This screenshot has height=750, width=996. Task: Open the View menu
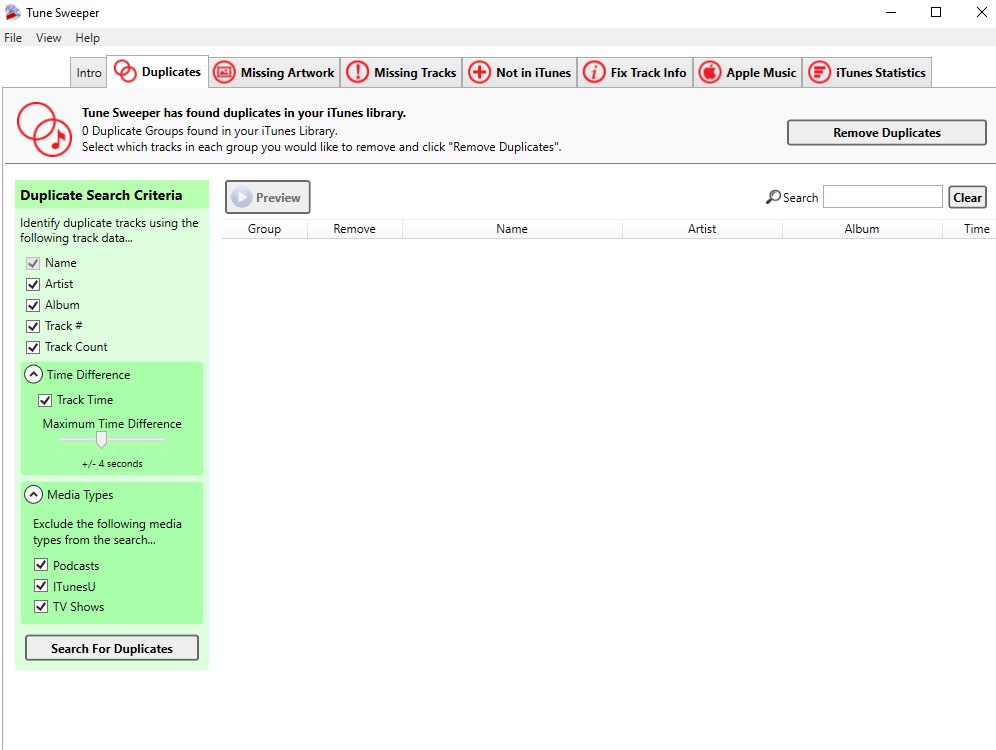click(48, 38)
